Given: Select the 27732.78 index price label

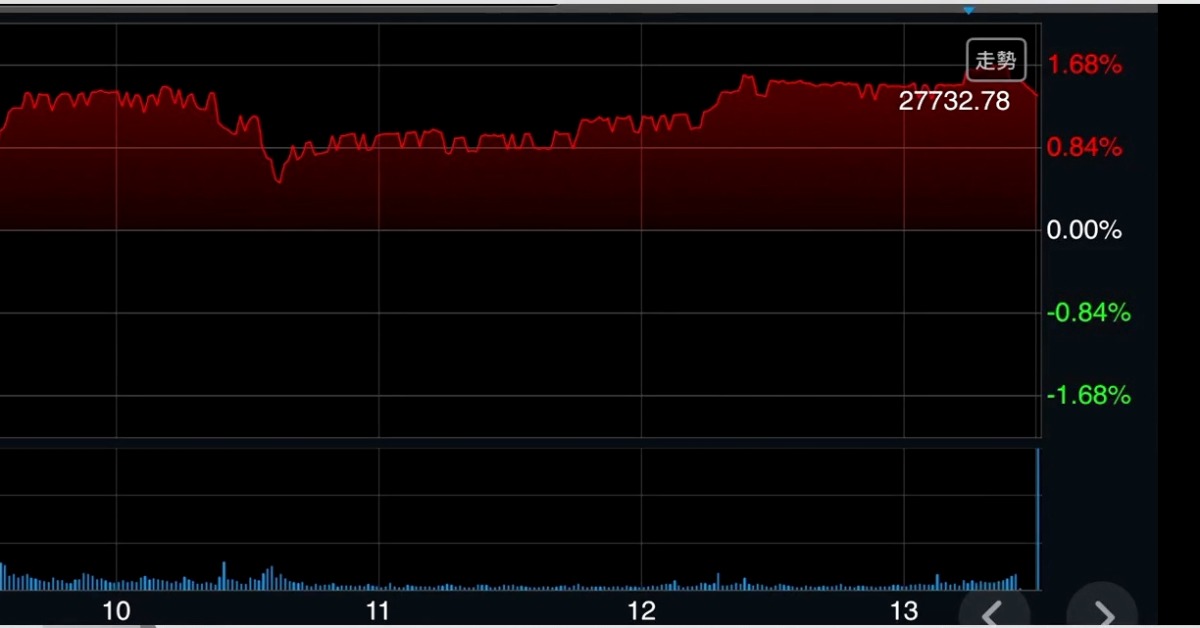Looking at the screenshot, I should [954, 101].
